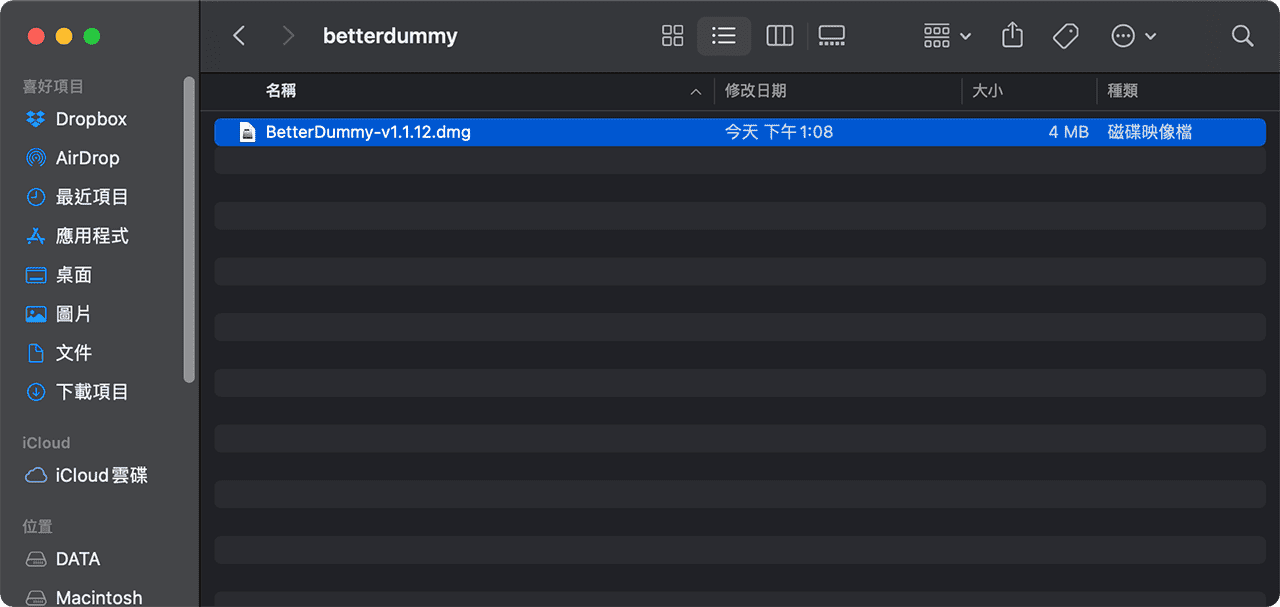This screenshot has width=1280, height=607.
Task: Open the grouping options dropdown
Action: coord(945,35)
